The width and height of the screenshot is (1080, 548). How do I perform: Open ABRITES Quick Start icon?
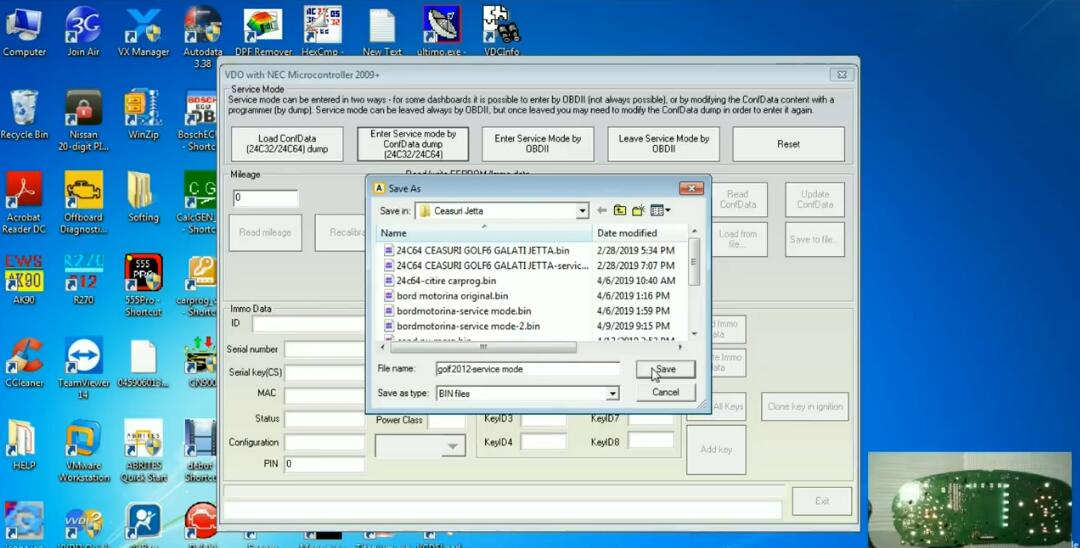(143, 451)
